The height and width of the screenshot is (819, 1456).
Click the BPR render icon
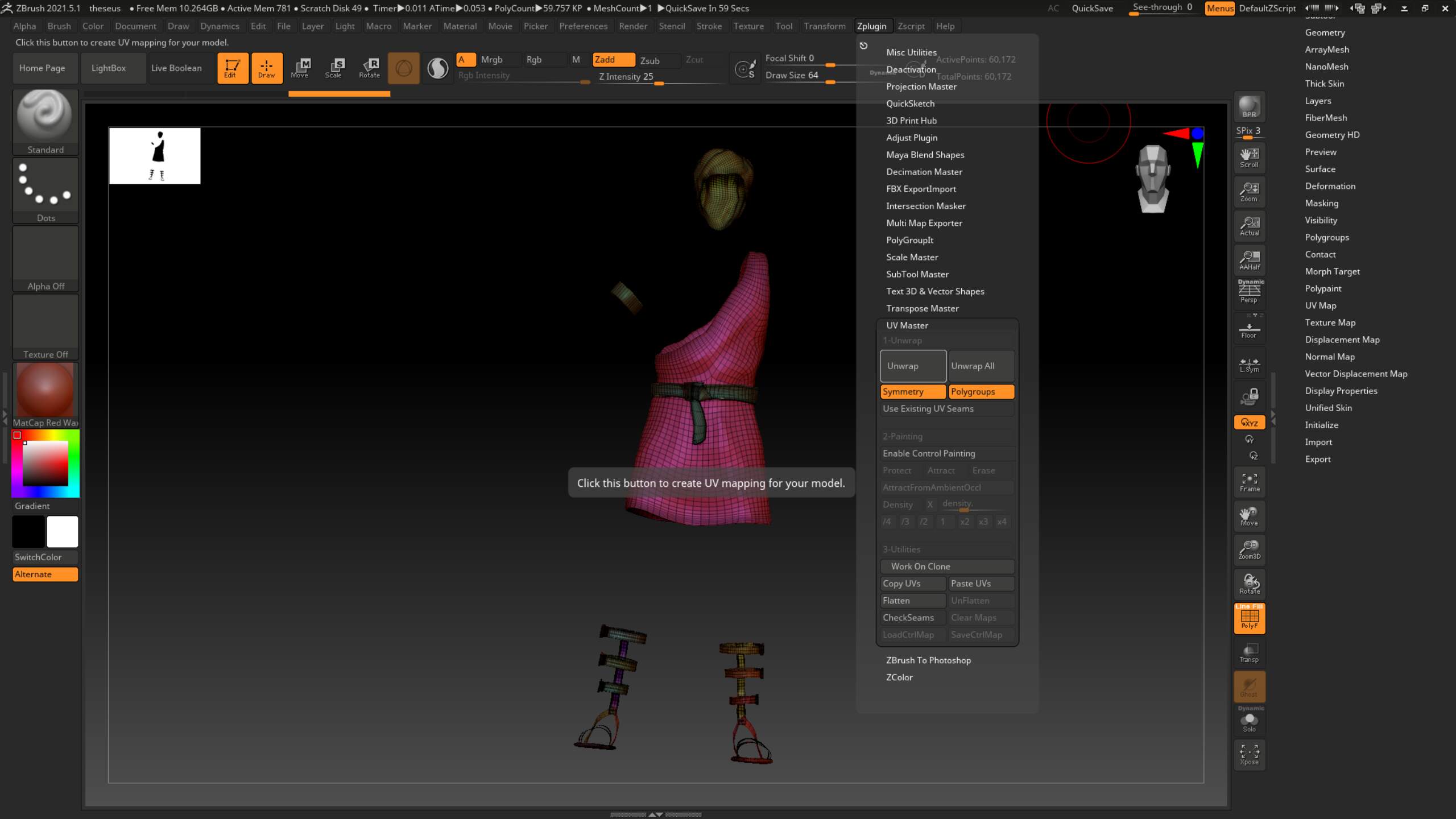point(1250,107)
